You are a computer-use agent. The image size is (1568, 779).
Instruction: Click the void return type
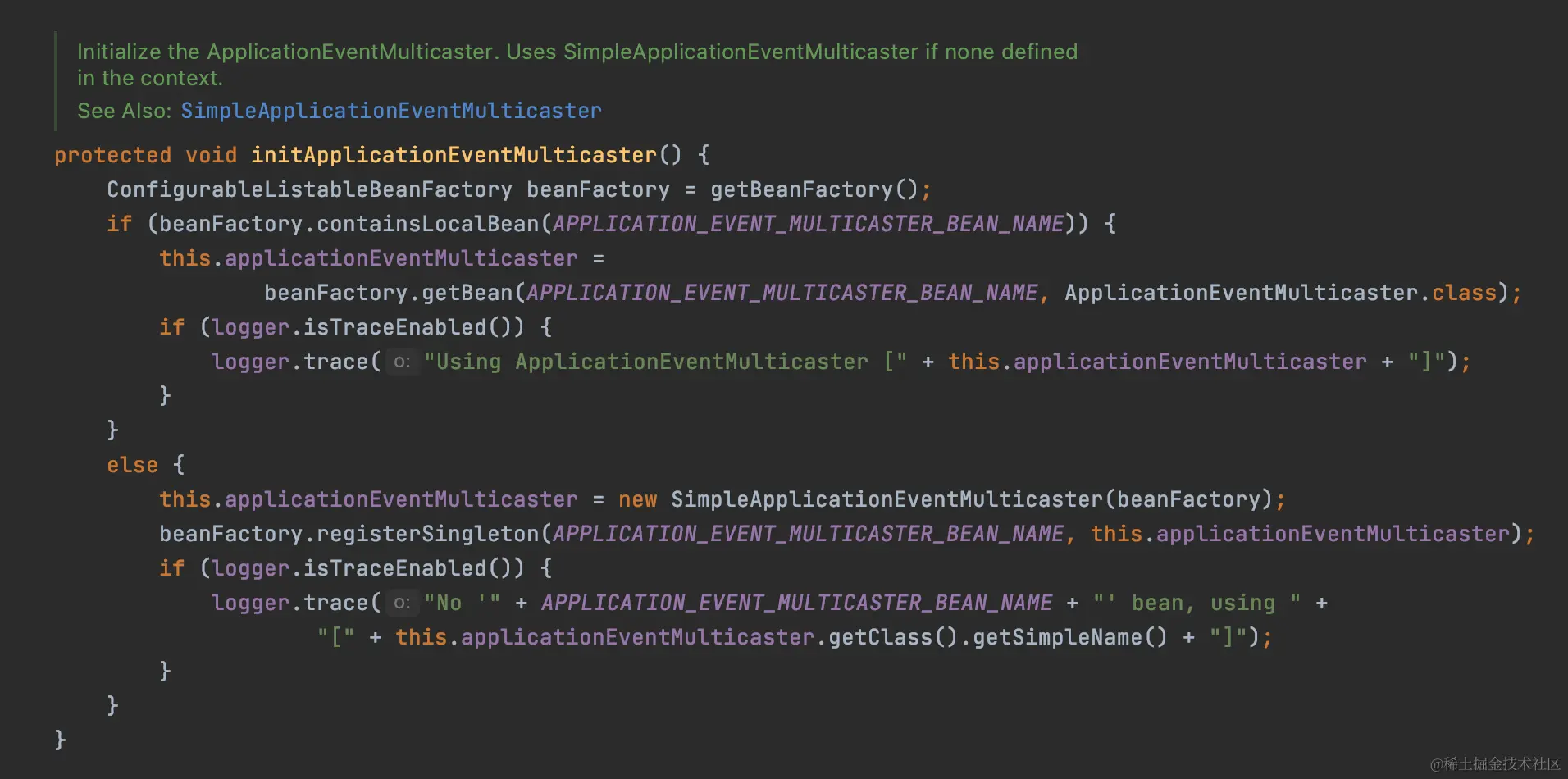[212, 155]
